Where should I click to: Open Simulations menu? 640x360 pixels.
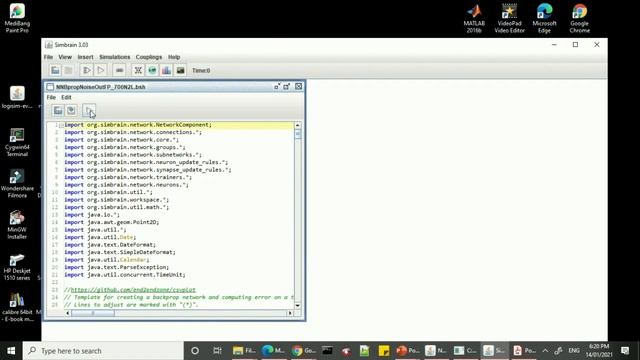click(x=115, y=57)
